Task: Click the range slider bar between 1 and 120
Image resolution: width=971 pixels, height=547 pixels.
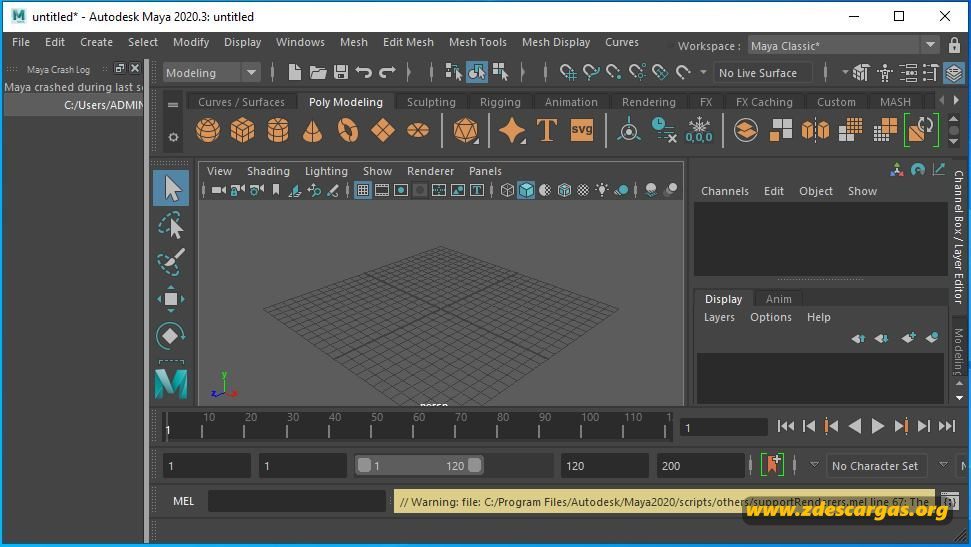Action: click(x=419, y=466)
